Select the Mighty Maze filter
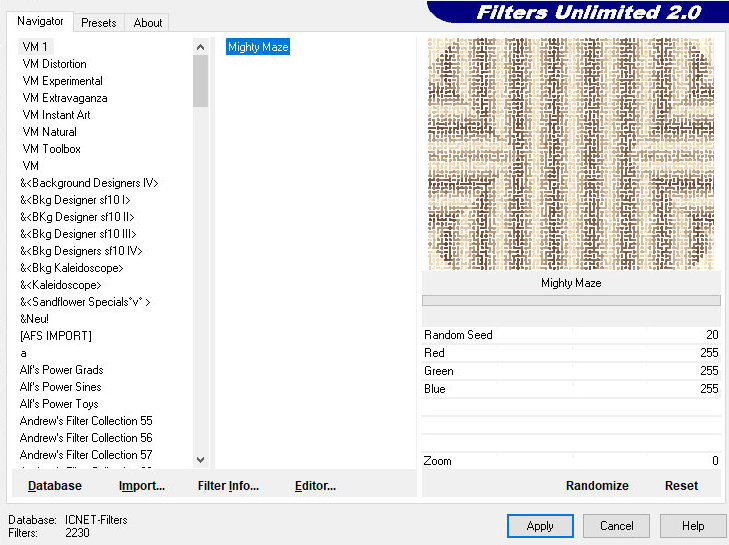 [258, 47]
